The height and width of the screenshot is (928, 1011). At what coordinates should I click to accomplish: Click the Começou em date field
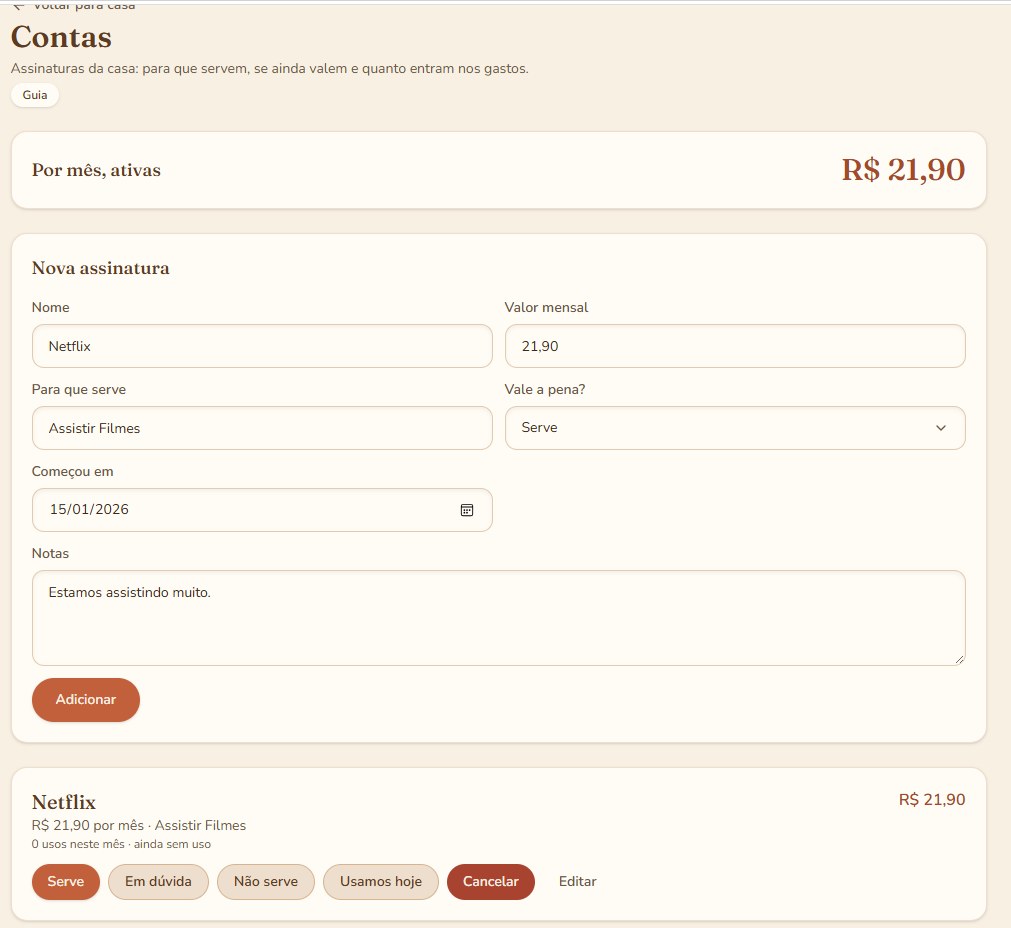[x=262, y=510]
